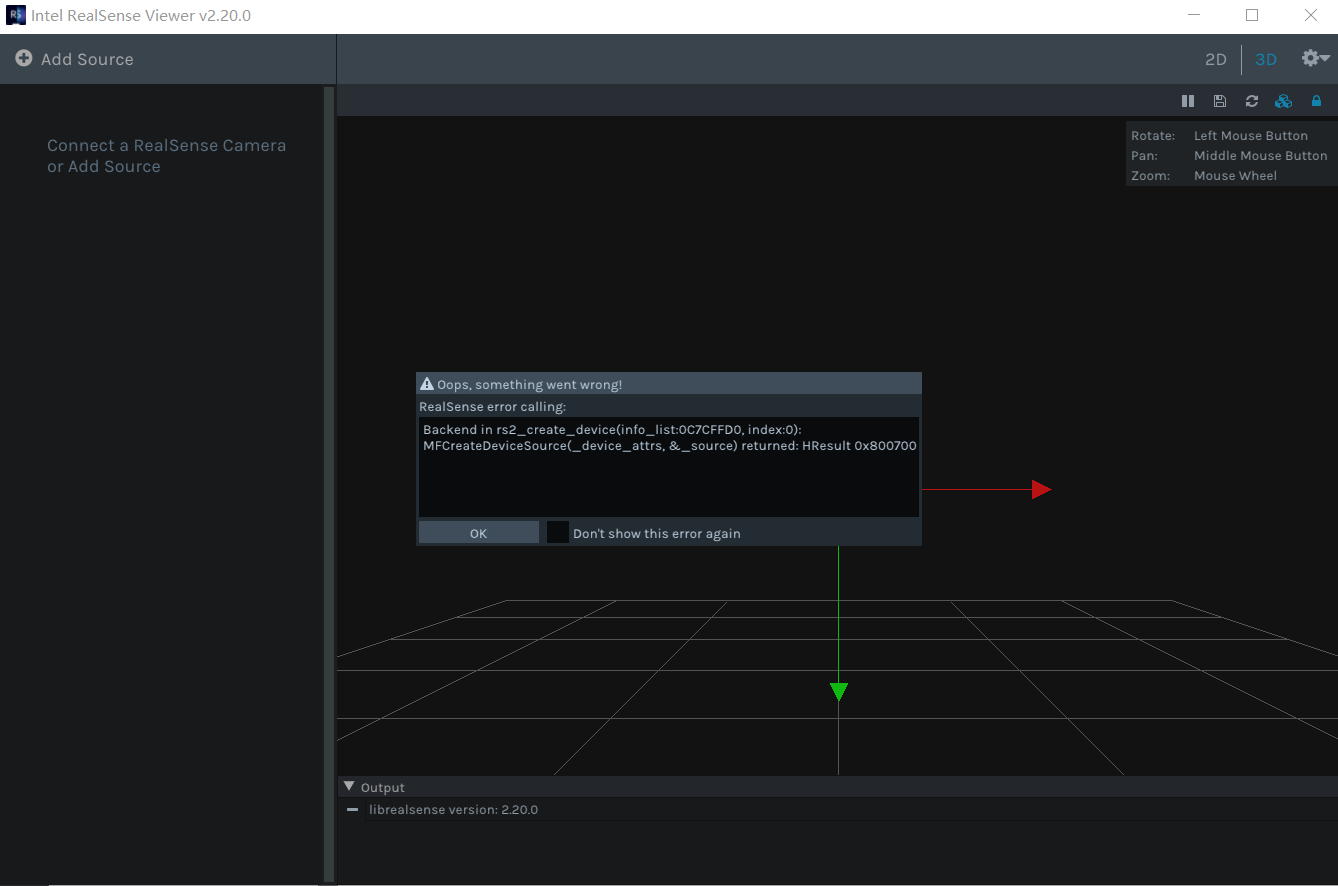This screenshot has height=886, width=1338.
Task: Click the 'Zoom: Mouse Wheel' hint
Action: coord(1204,175)
